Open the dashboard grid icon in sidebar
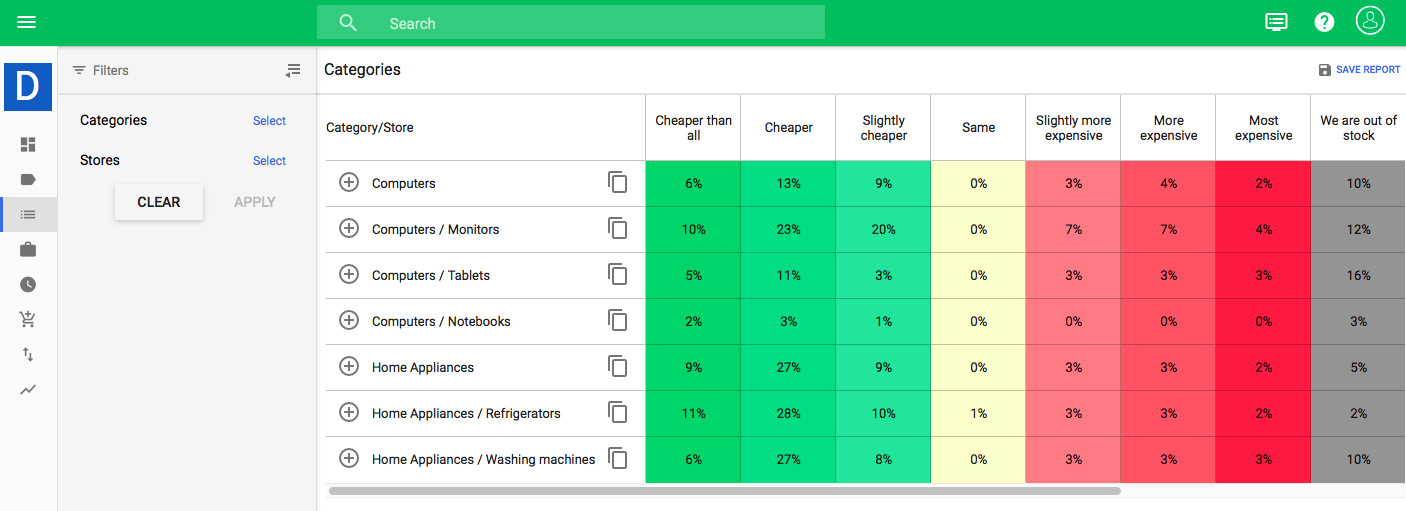This screenshot has width=1406, height=511. pos(28,145)
